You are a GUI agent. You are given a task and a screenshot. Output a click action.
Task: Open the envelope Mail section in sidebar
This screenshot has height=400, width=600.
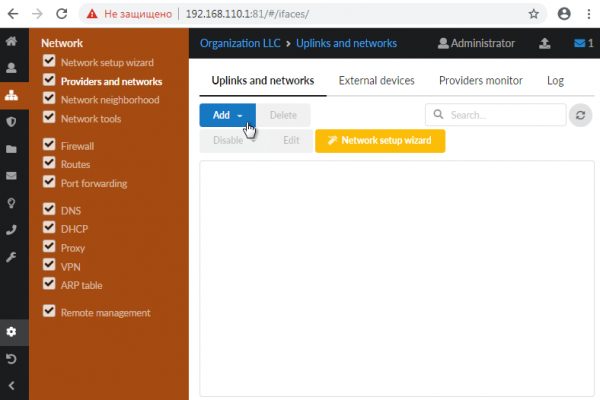(11, 176)
